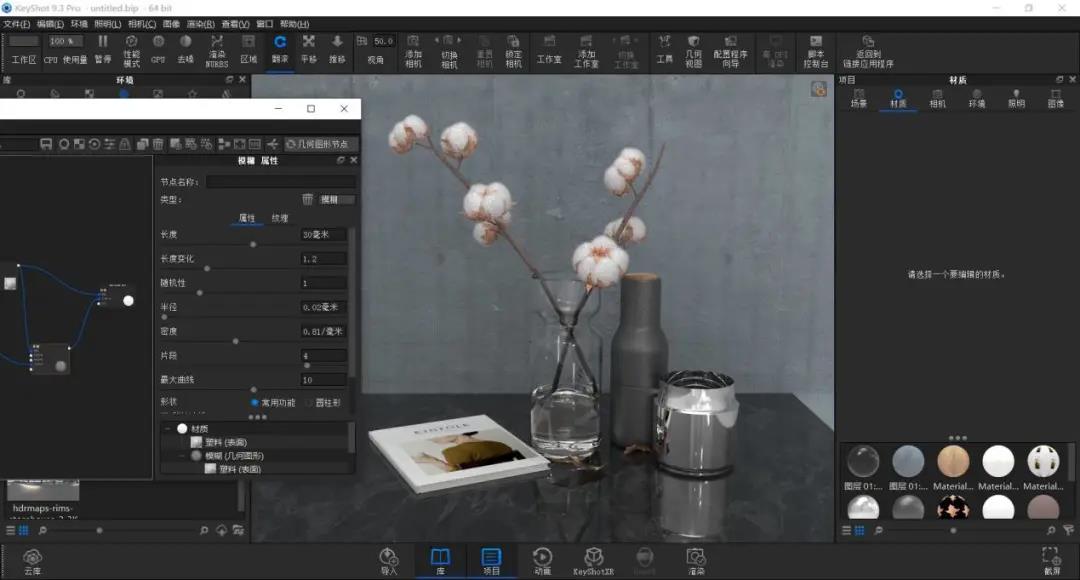Screen dimensions: 1080x580
Task: Select the 平移 pan tool icon
Action: click(x=309, y=50)
